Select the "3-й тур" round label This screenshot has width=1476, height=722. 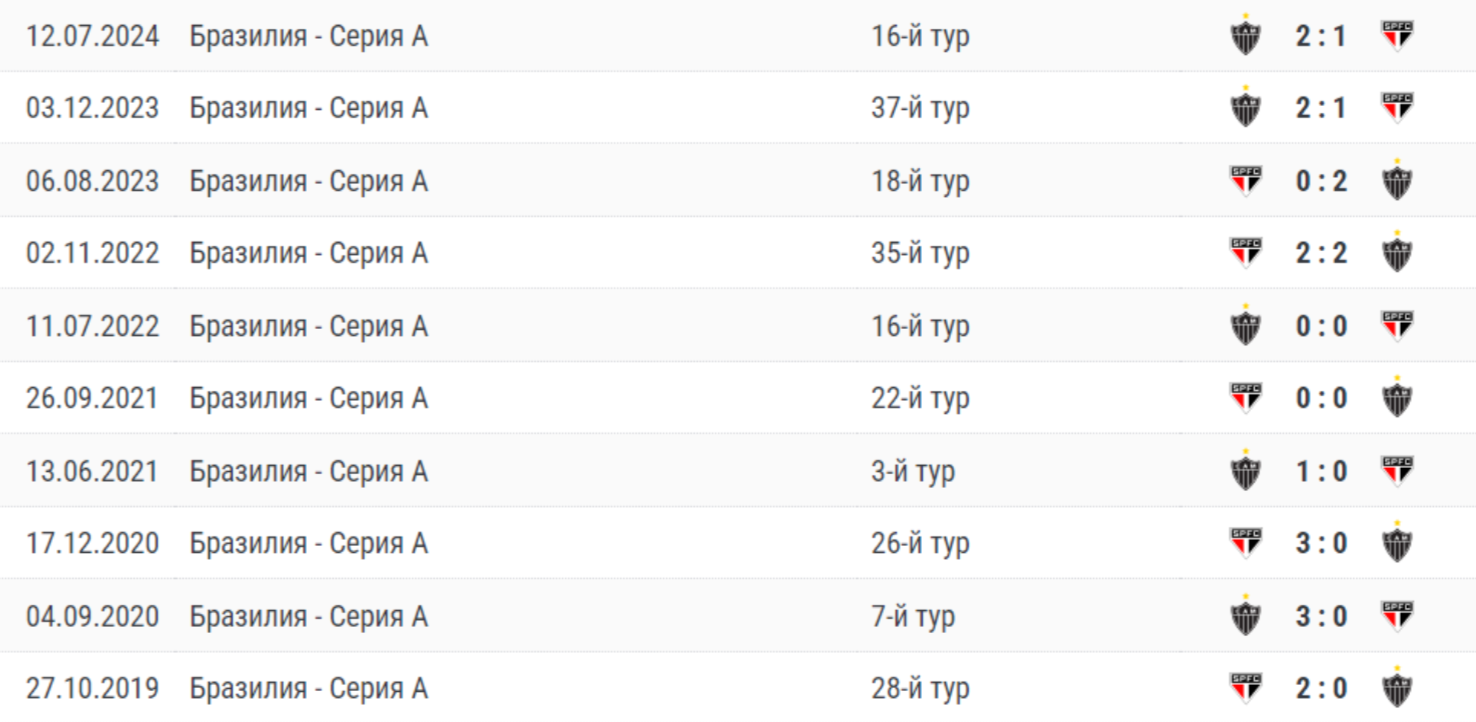(912, 471)
